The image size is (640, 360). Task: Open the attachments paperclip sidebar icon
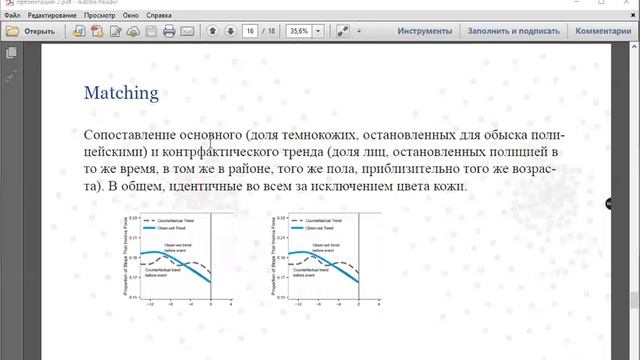11,76
